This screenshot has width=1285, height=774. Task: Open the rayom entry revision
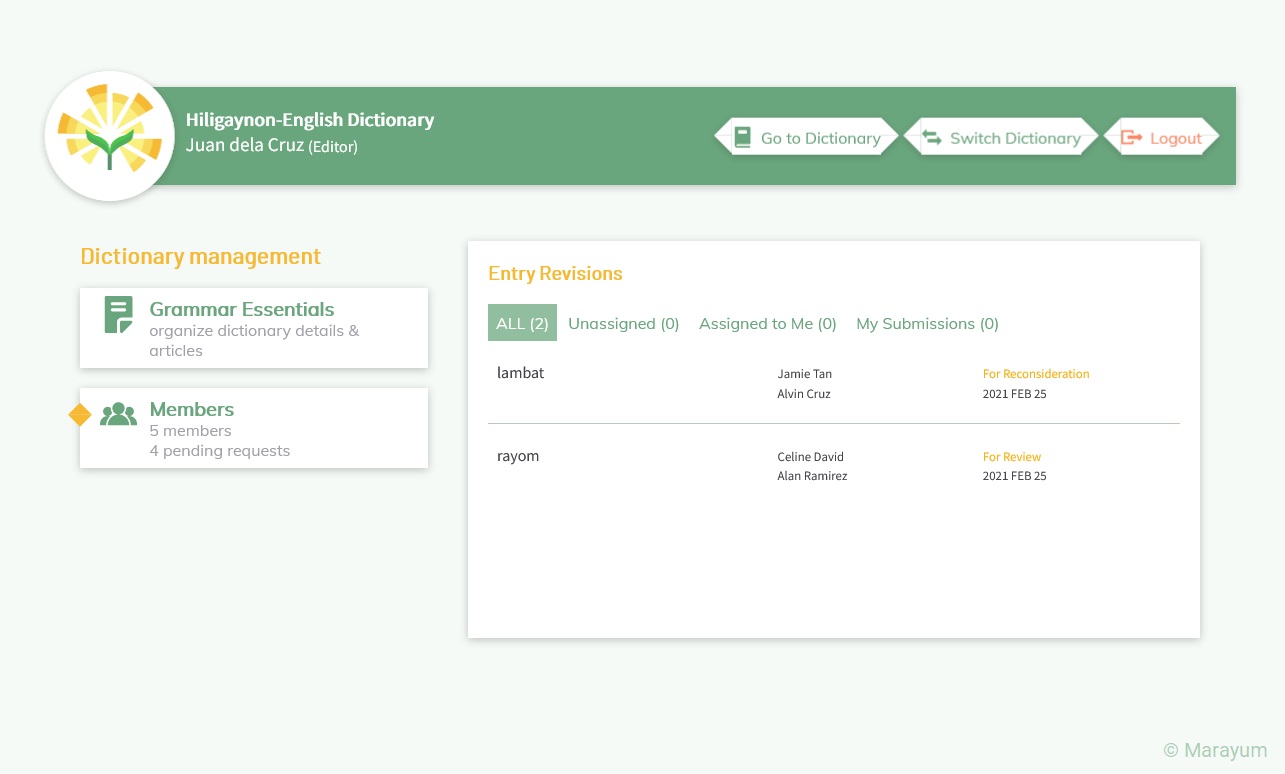point(834,466)
